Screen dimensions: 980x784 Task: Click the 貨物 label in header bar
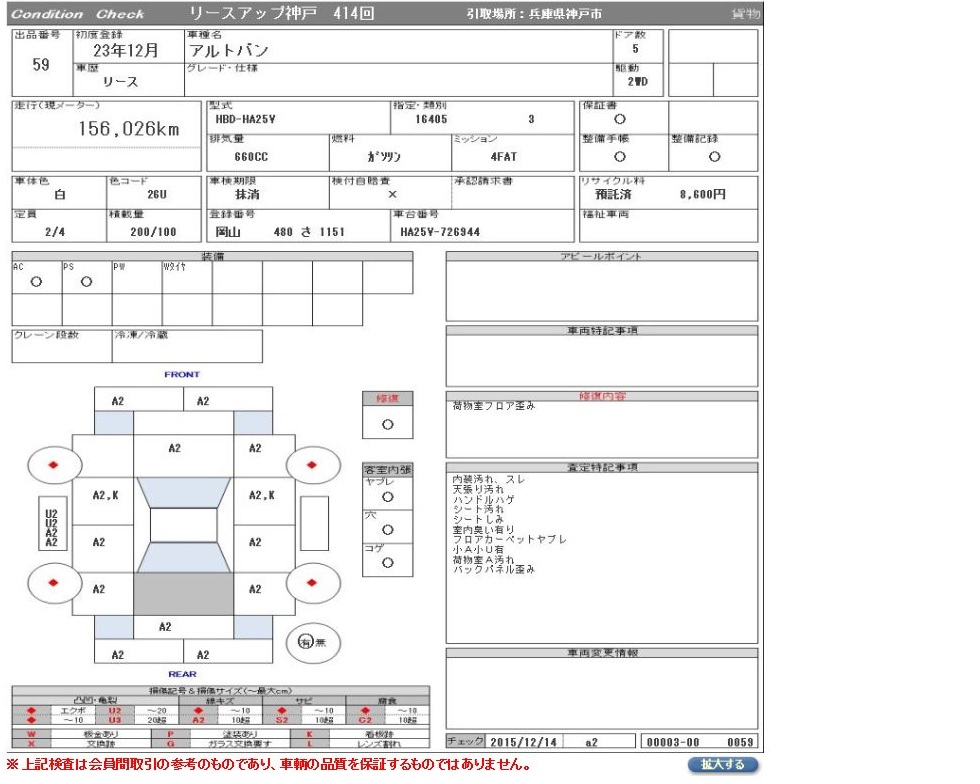744,14
